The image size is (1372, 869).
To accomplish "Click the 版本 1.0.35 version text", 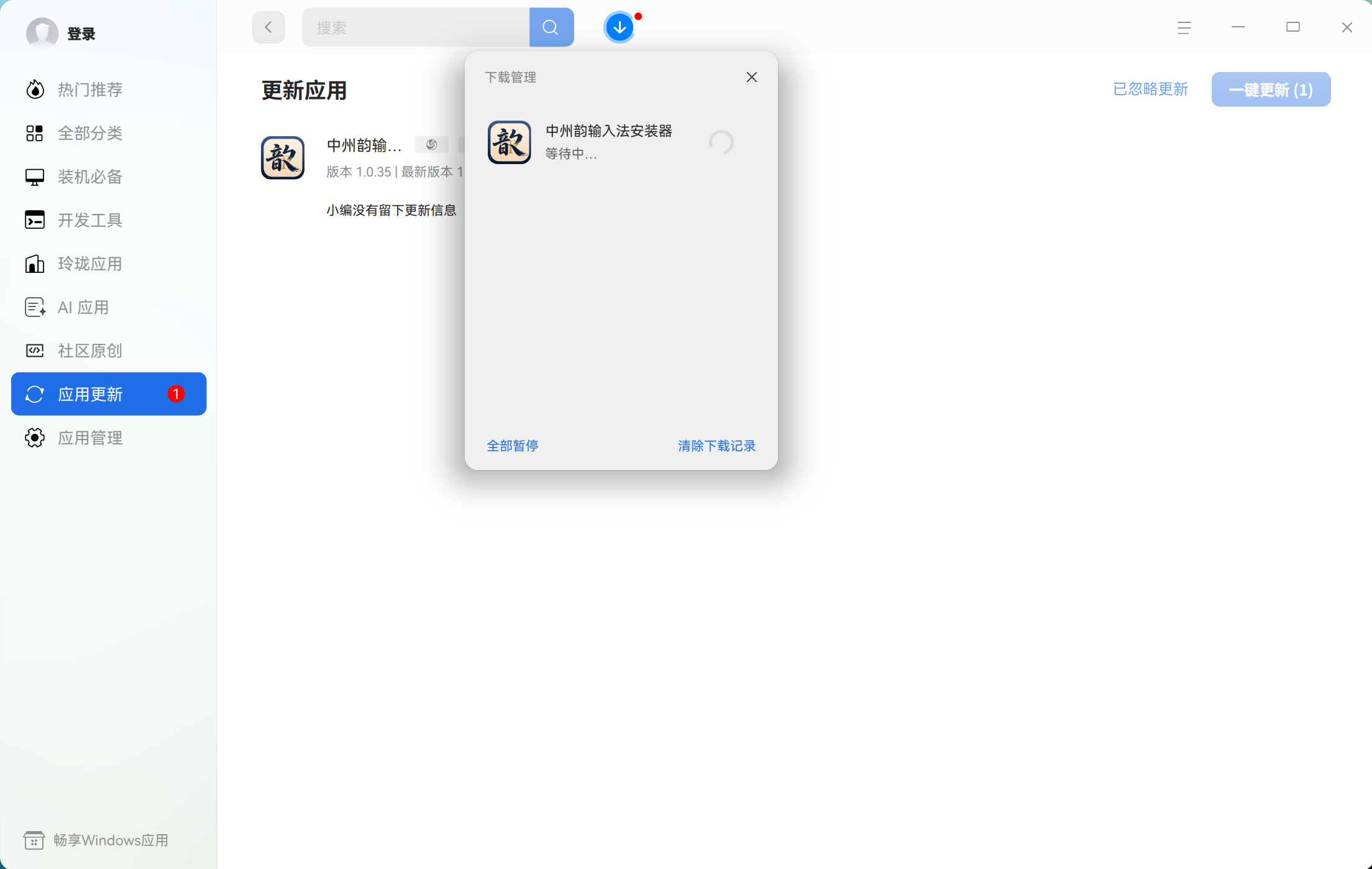I will [359, 172].
